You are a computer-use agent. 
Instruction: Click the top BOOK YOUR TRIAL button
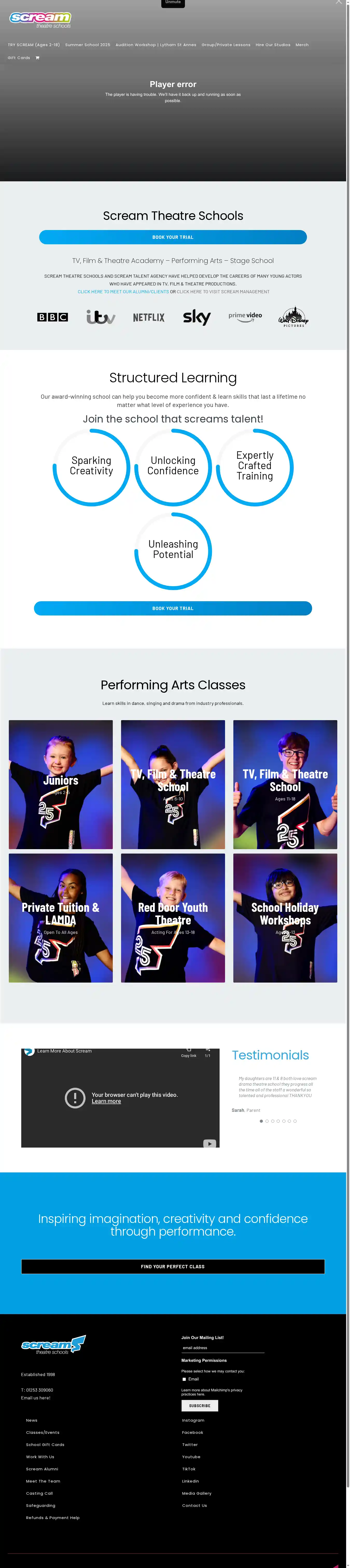tap(173, 237)
